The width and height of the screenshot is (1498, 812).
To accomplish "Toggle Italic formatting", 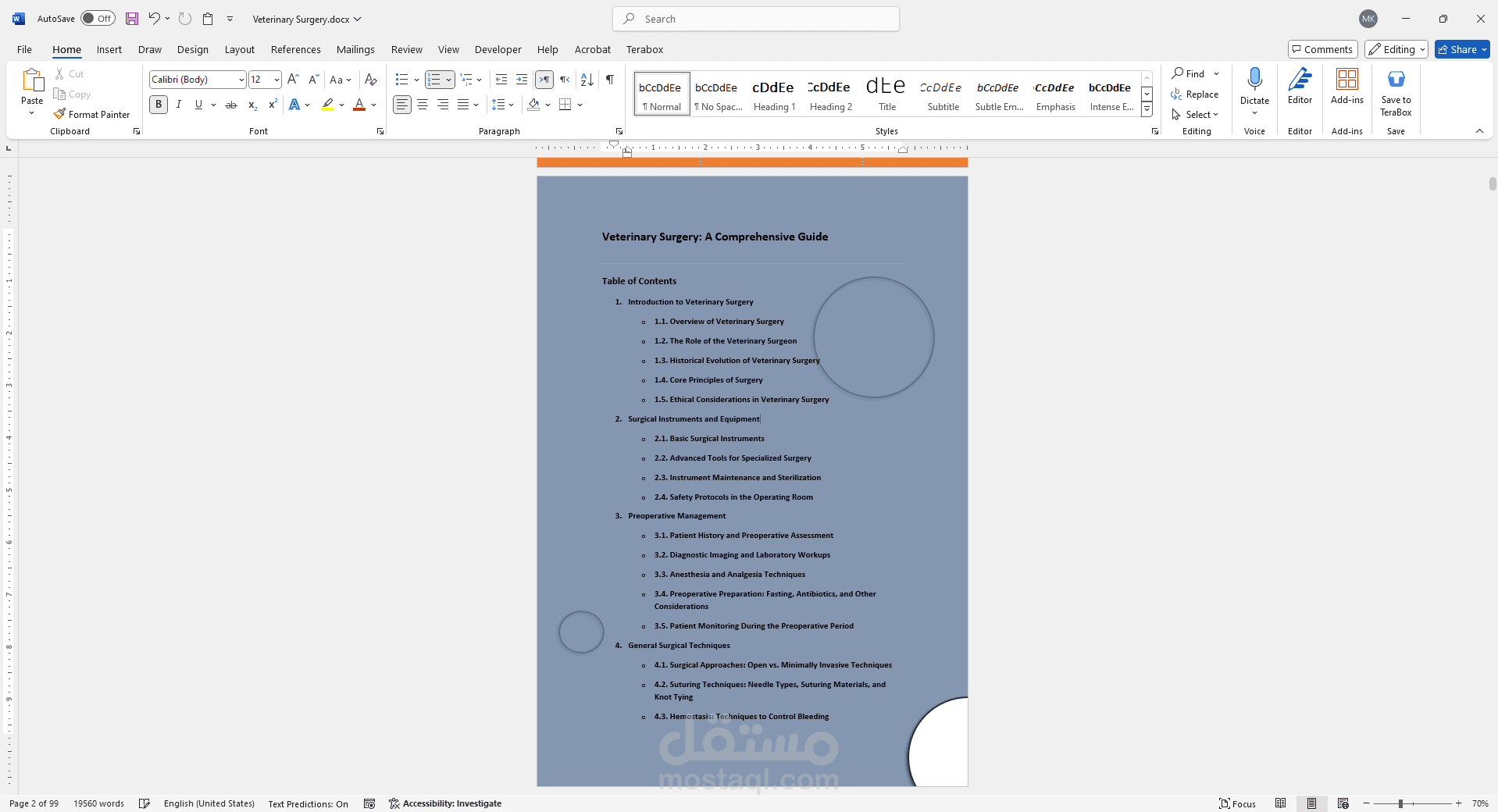I will pyautogui.click(x=179, y=105).
